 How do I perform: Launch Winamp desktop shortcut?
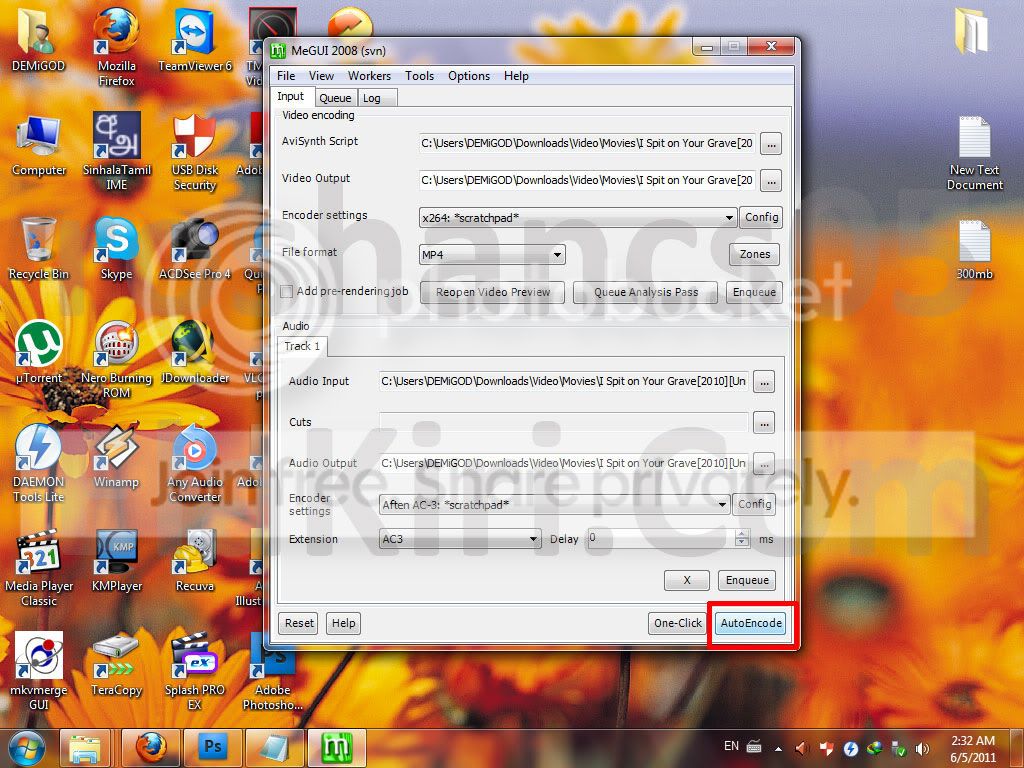click(x=116, y=457)
